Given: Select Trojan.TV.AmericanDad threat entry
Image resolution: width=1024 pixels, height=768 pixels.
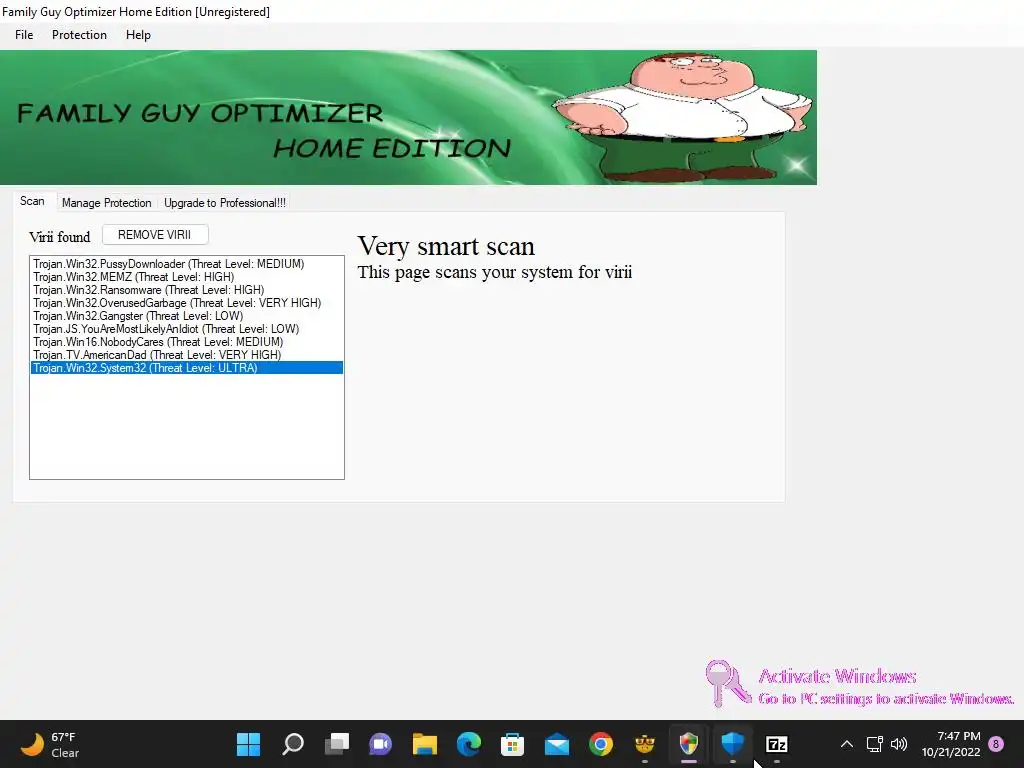Looking at the screenshot, I should click(x=187, y=355).
